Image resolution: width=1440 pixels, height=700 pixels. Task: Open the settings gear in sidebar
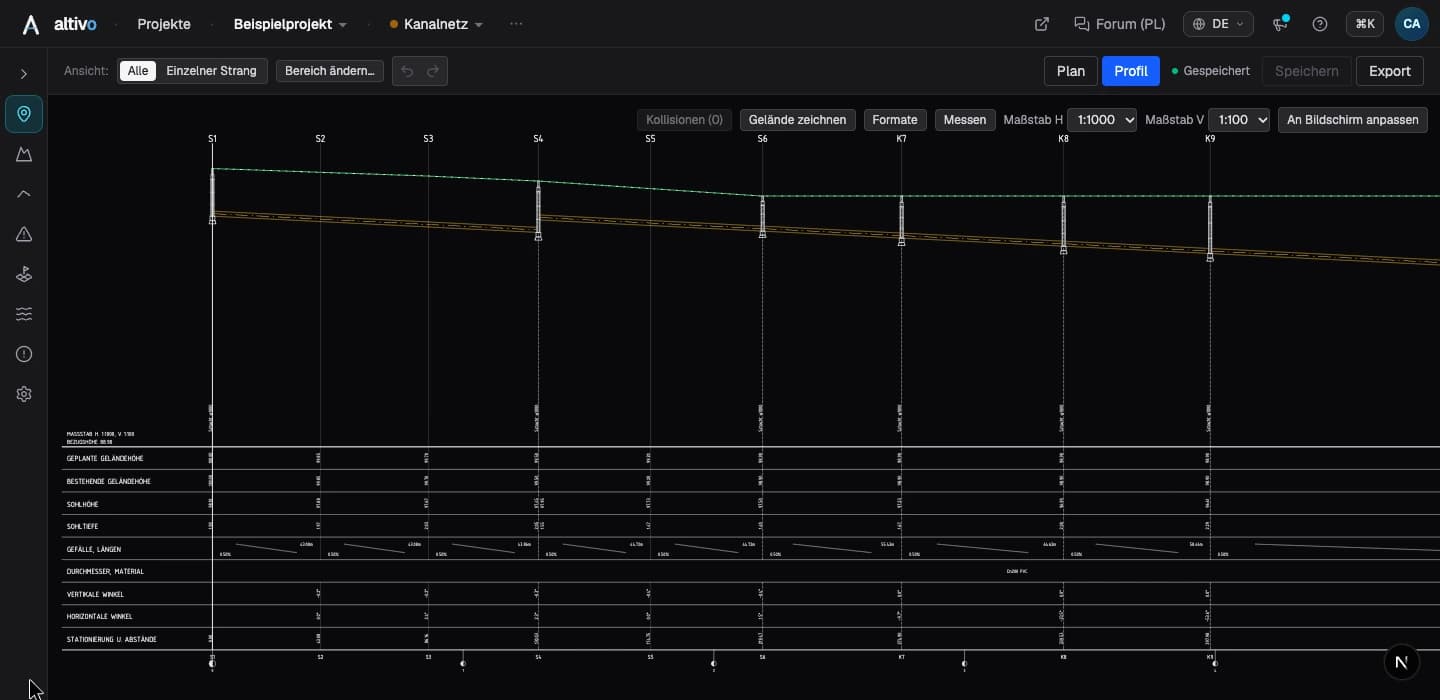coord(24,394)
